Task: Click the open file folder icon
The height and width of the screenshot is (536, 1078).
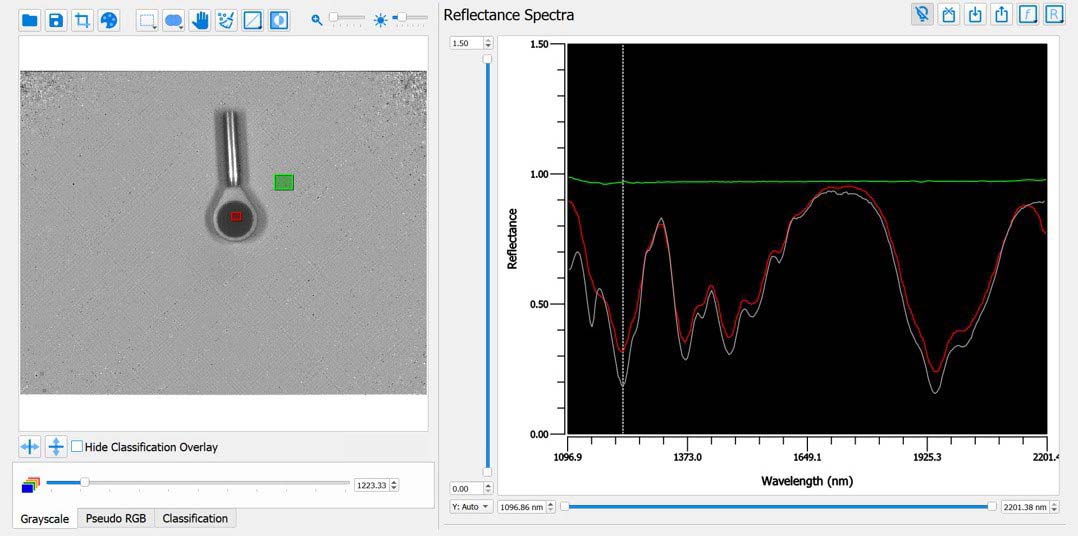Action: [x=30, y=20]
